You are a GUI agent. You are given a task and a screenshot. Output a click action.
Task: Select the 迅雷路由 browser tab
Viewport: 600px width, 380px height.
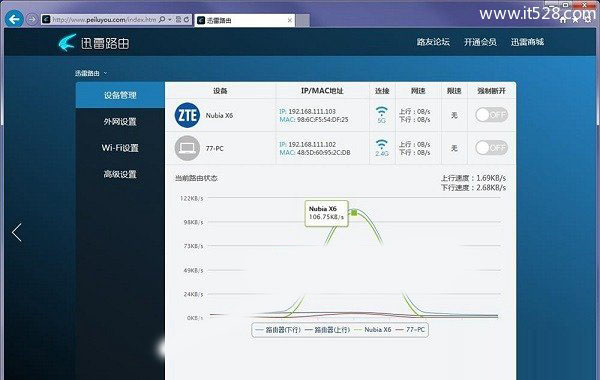click(x=245, y=20)
